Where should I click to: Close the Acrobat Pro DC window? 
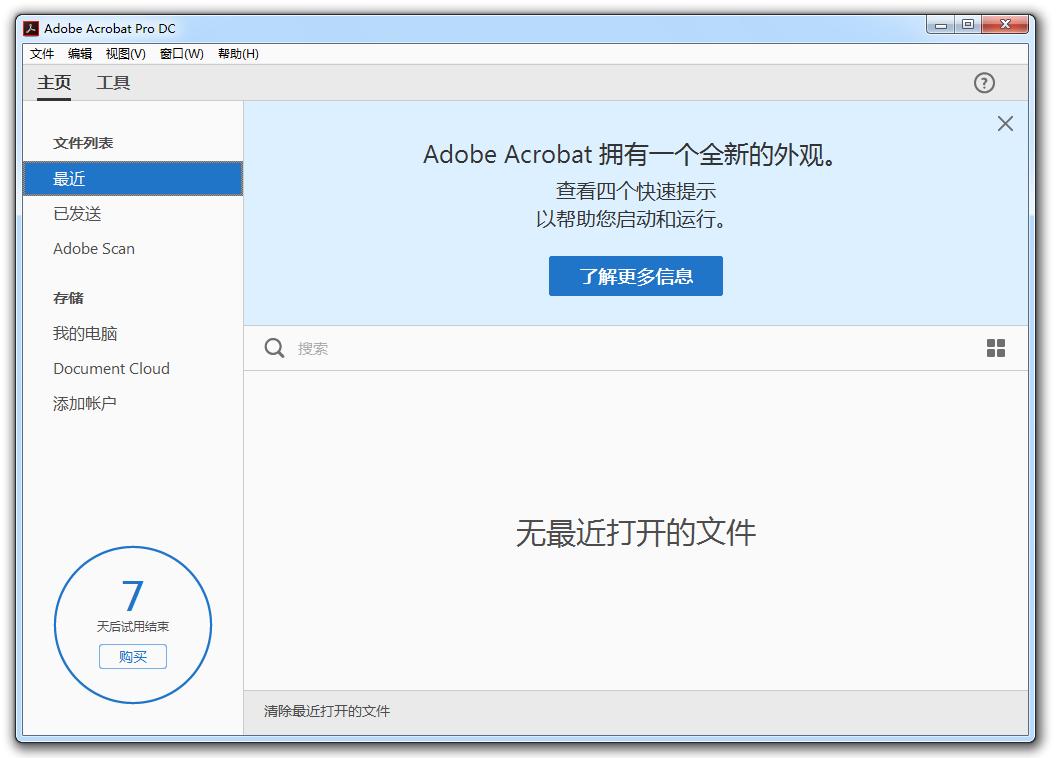[x=1004, y=25]
